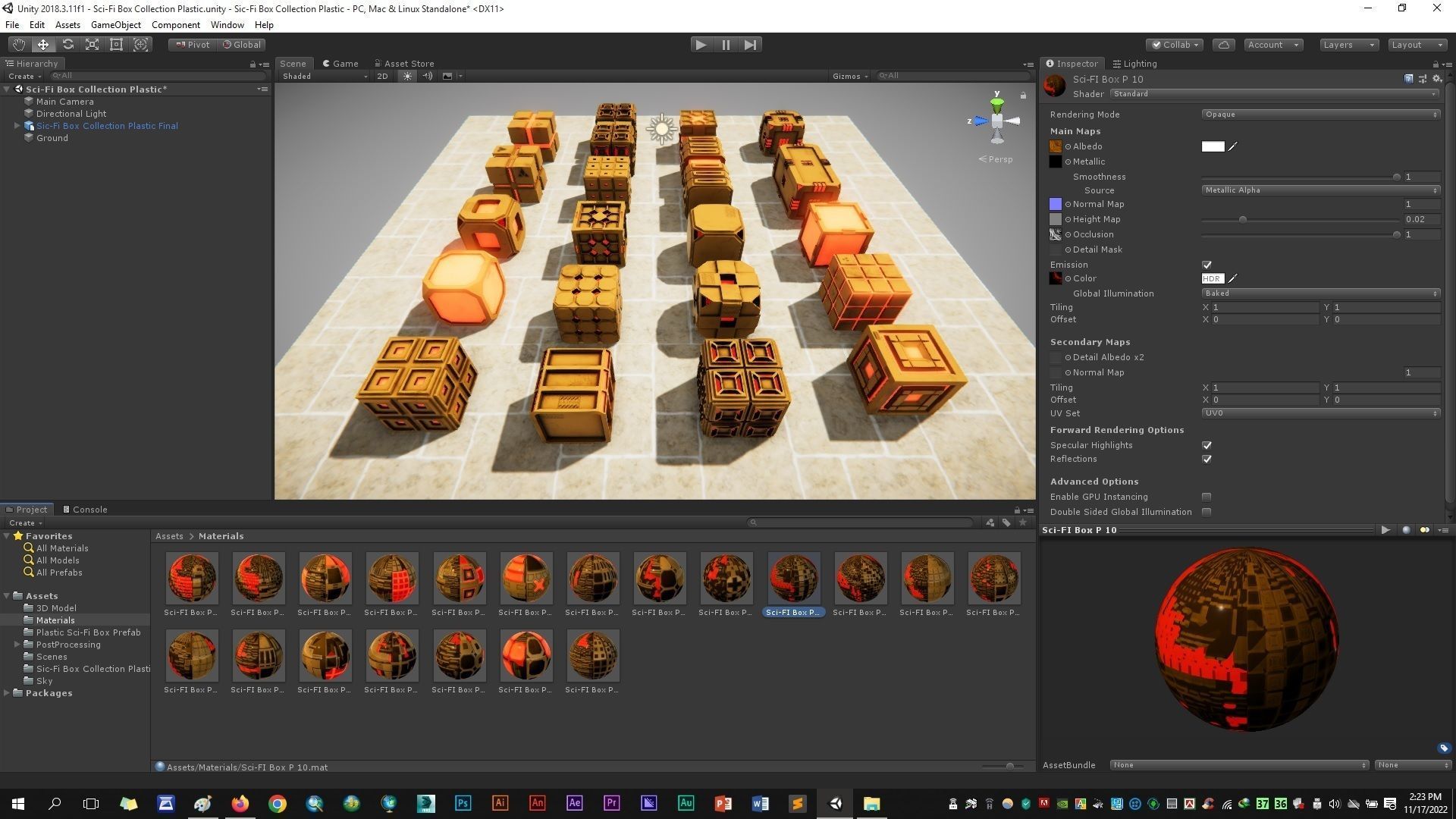Expand Sci-Fi Box Collection Plastic Final object
This screenshot has height=819, width=1456.
[x=17, y=126]
